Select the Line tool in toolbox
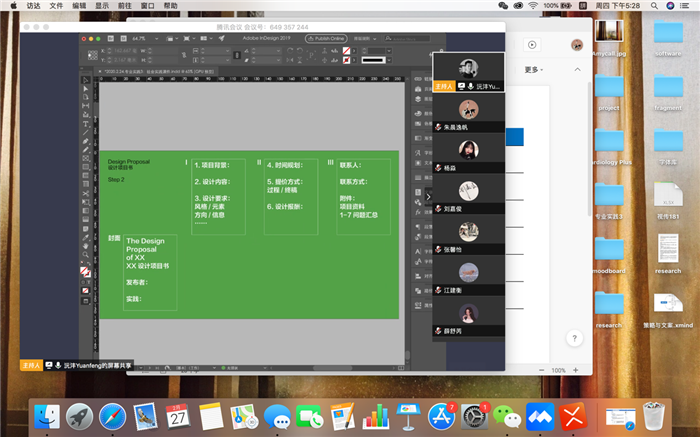 (85, 132)
